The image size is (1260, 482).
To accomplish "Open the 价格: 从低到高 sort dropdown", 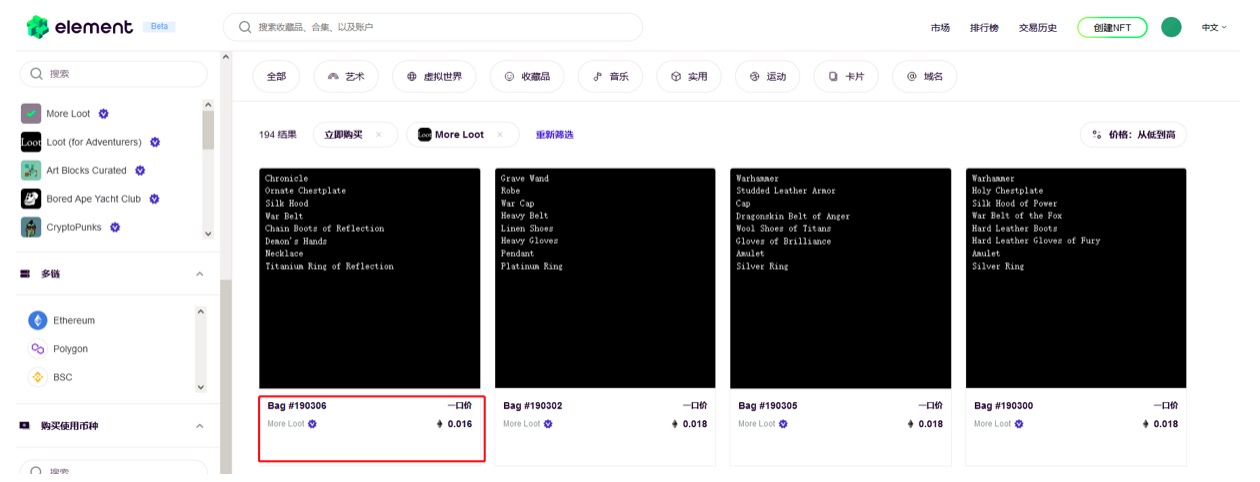I will [1133, 135].
